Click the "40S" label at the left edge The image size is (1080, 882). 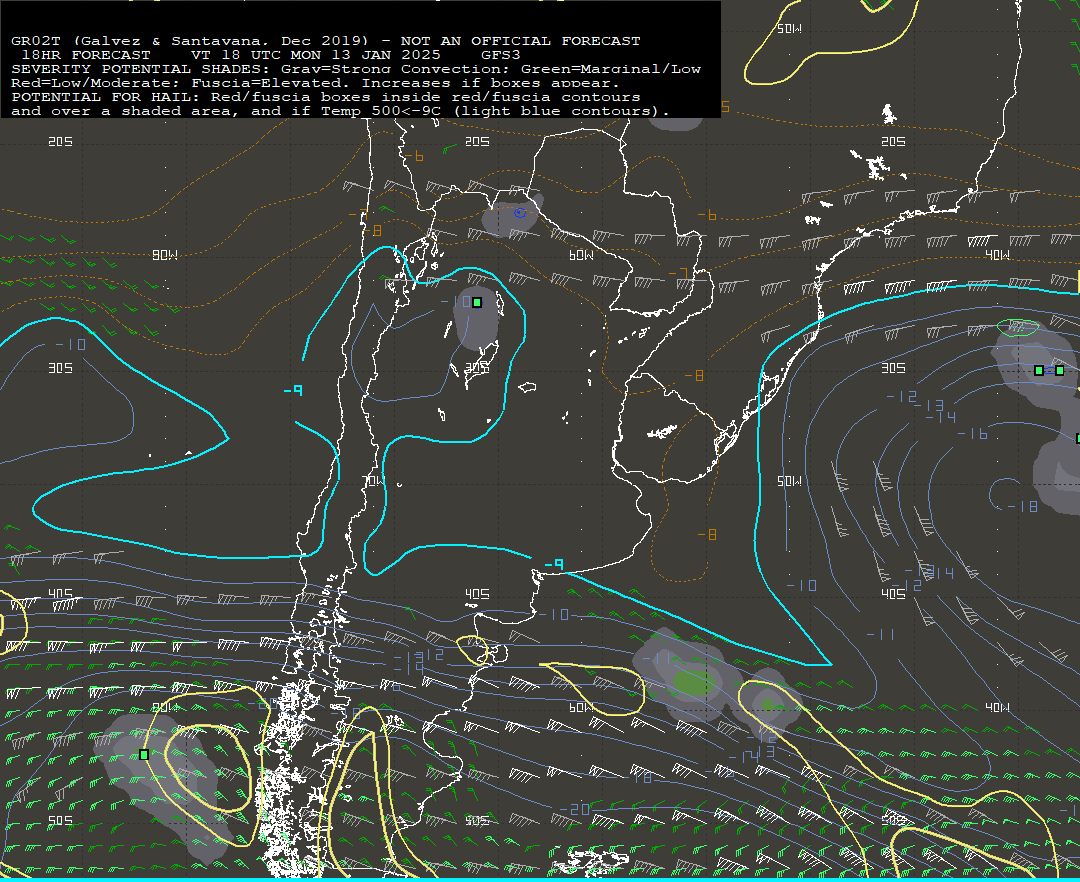[60, 594]
